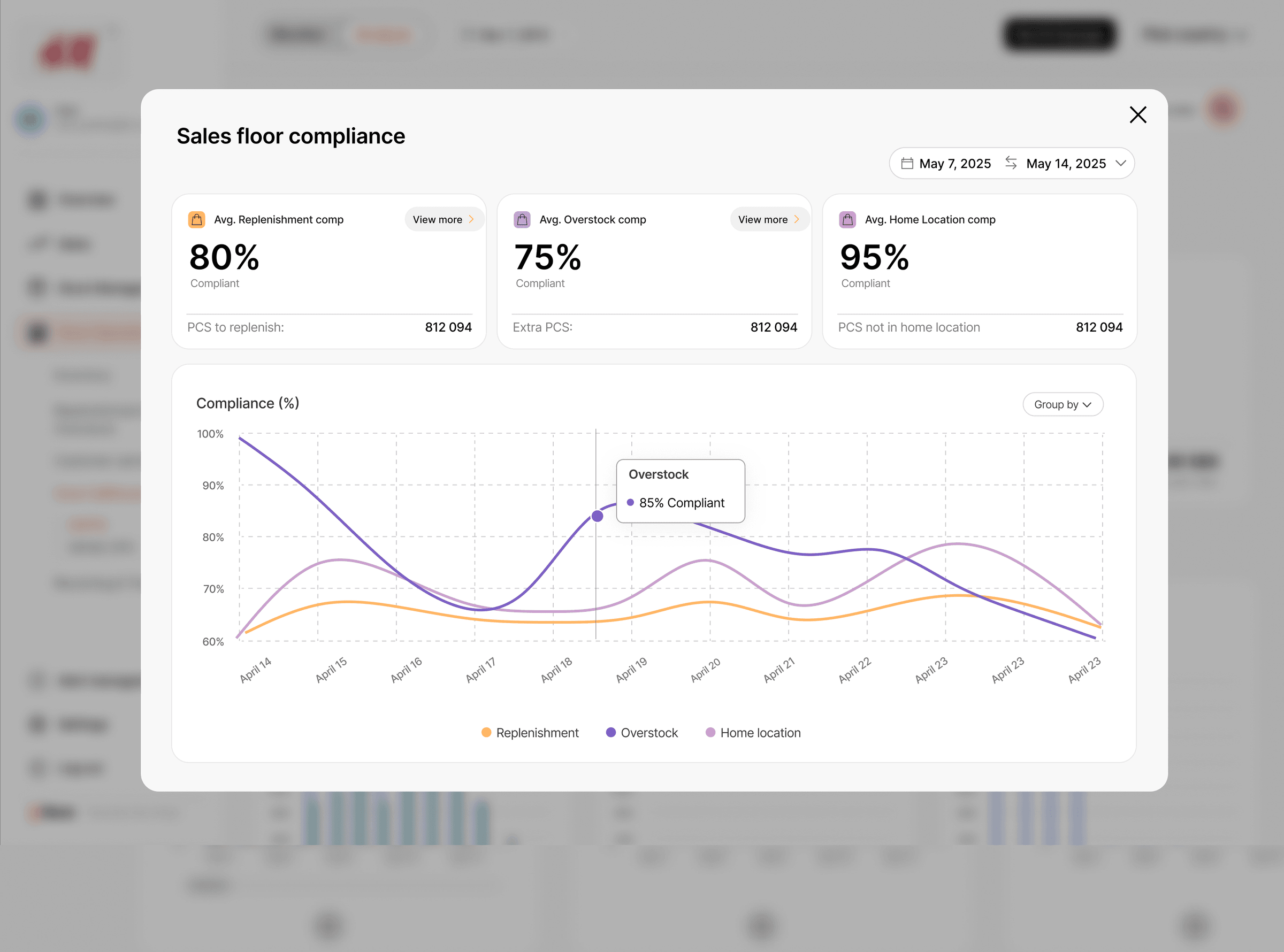Open the May 7, 2025 date range picker

click(1011, 163)
